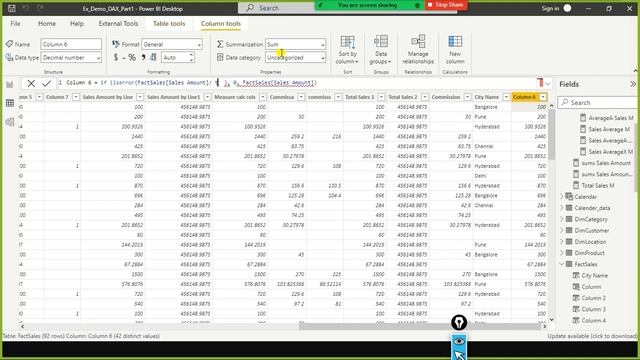Image resolution: width=640 pixels, height=360 pixels.
Task: Click the sumx Sales Amount measure icon
Action: coord(576,163)
